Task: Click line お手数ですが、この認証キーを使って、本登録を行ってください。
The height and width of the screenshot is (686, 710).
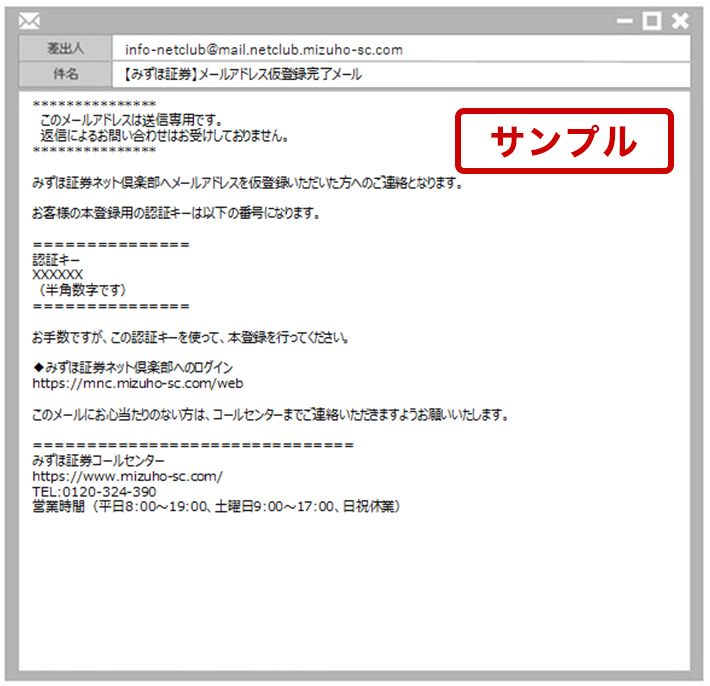Action: tap(190, 337)
